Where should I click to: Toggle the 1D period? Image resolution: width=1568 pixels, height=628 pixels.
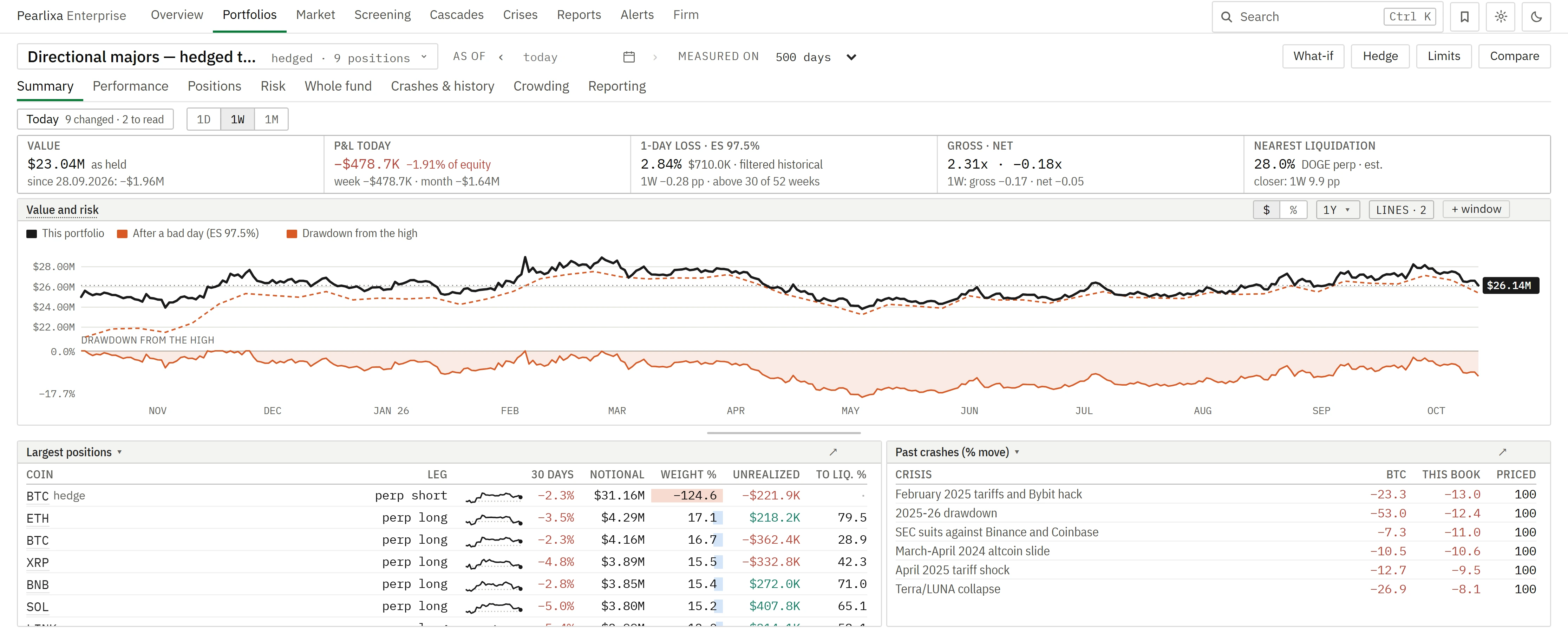click(x=203, y=119)
